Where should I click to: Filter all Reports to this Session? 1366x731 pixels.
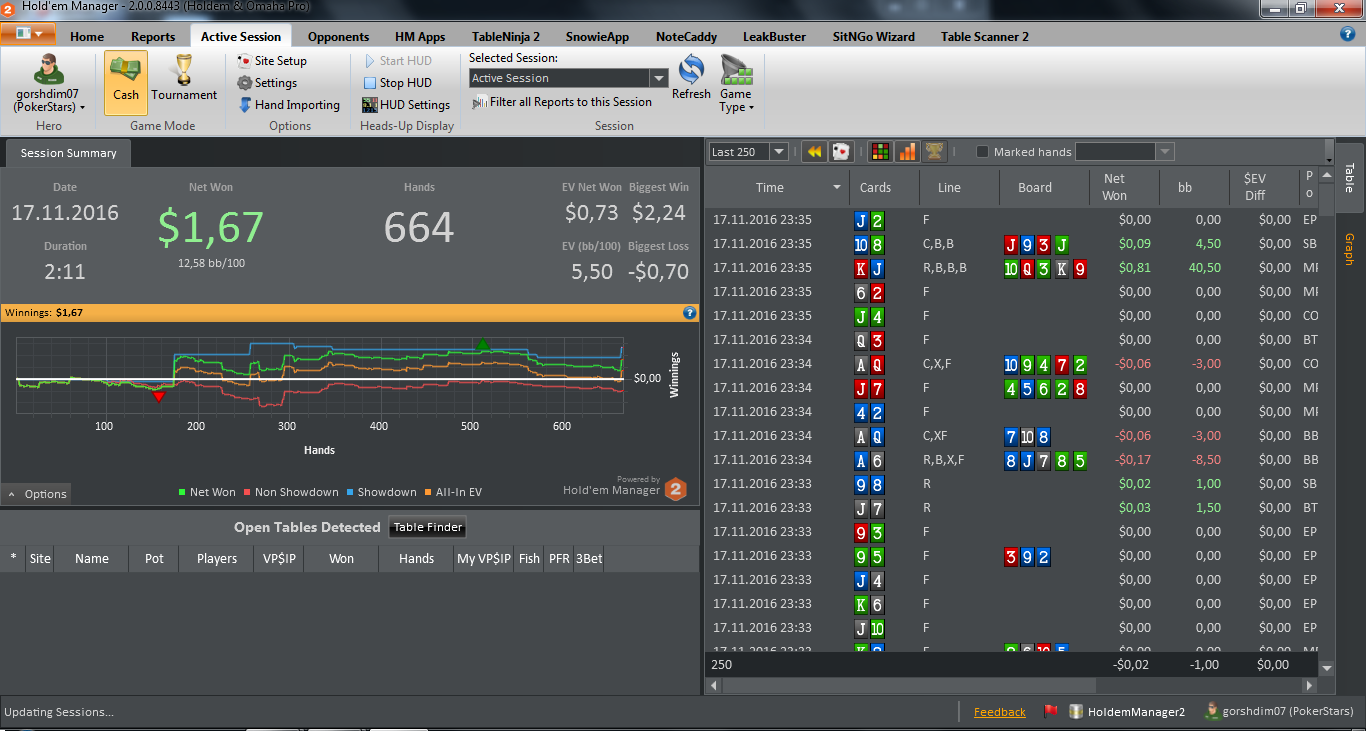[x=562, y=102]
